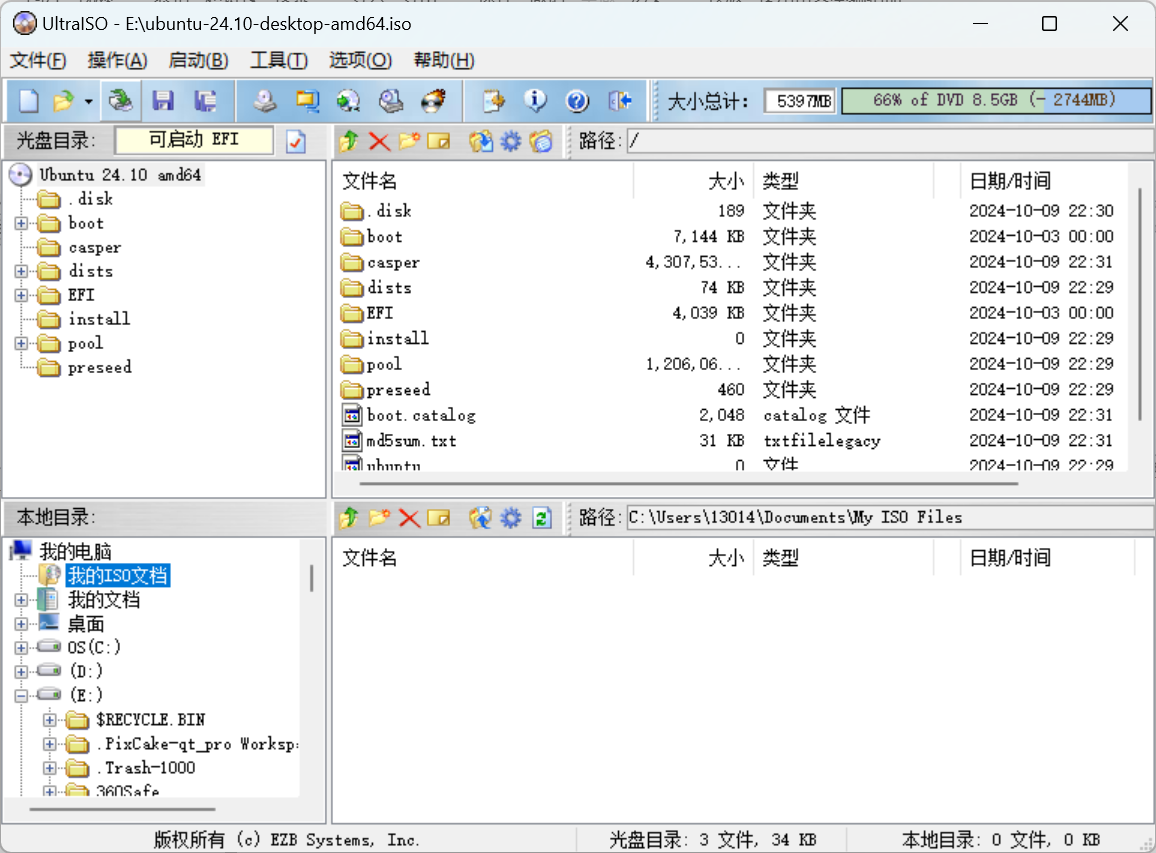Sort ISO file list by 大小 column

[693, 181]
